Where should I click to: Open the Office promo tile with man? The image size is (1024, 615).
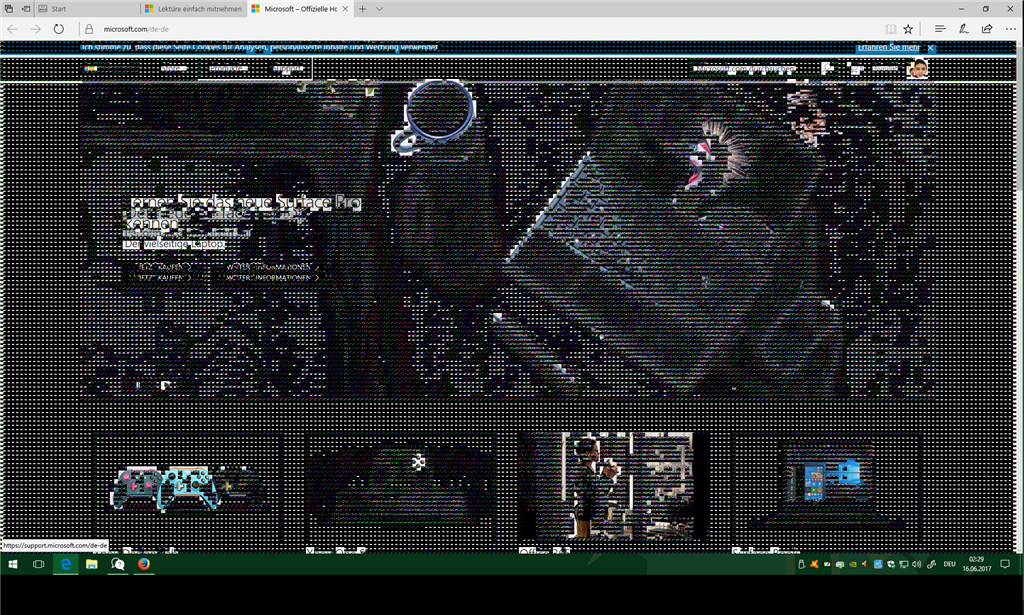[x=614, y=486]
